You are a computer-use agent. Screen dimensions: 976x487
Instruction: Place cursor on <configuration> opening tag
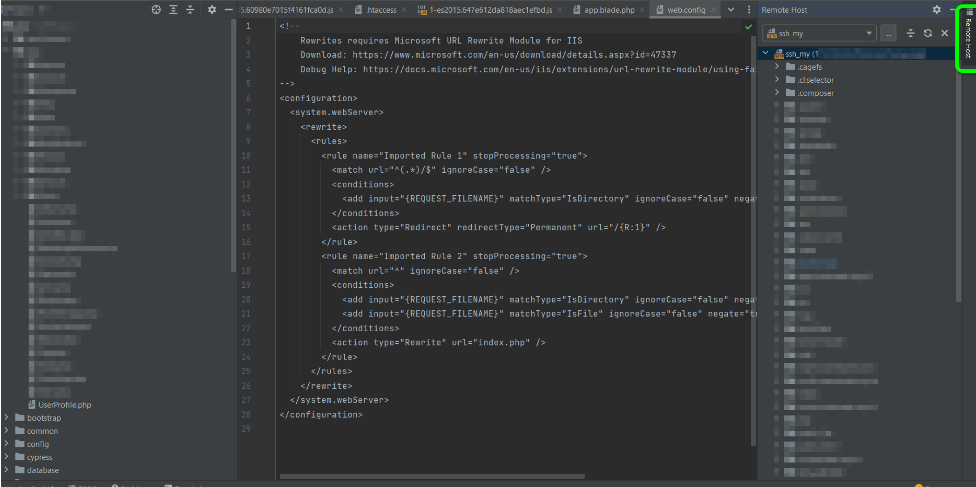coord(318,98)
